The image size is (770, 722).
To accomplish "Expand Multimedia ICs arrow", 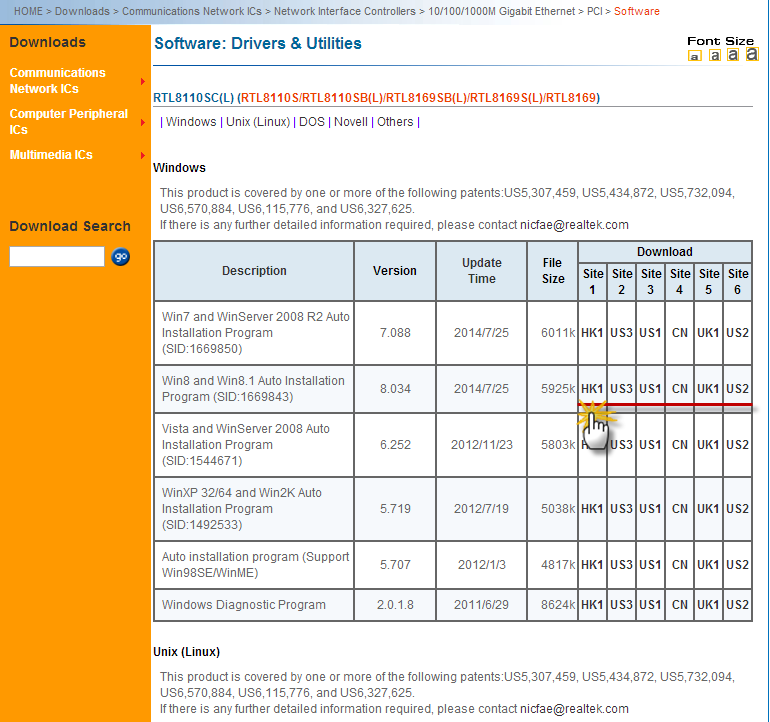I will coord(142,155).
